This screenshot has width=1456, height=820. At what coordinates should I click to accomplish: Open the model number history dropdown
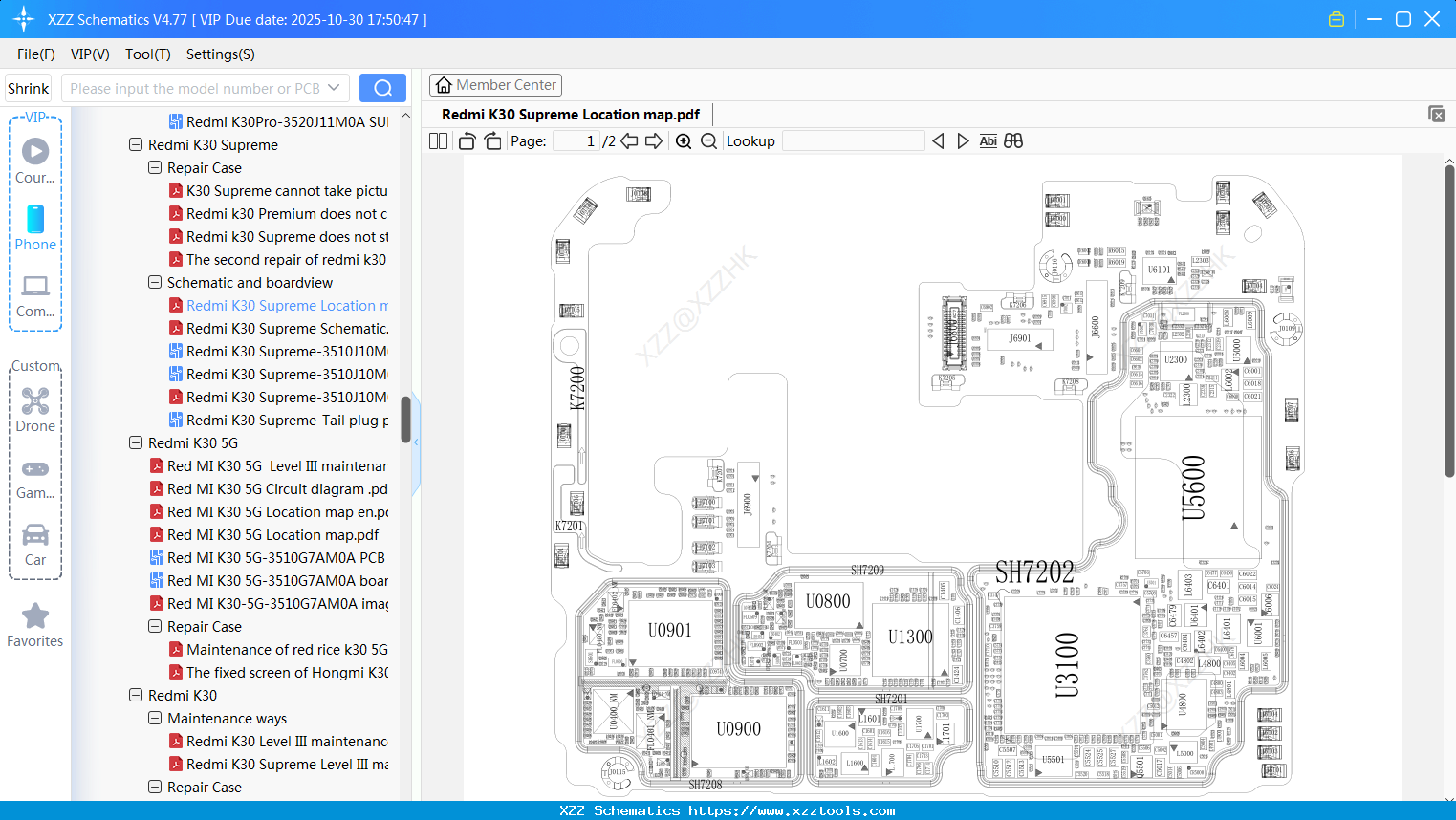click(x=334, y=87)
